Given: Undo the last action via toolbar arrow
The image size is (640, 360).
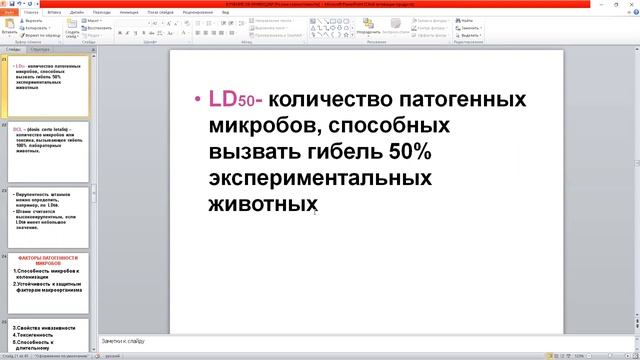Looking at the screenshot, I should pyautogui.click(x=19, y=4).
